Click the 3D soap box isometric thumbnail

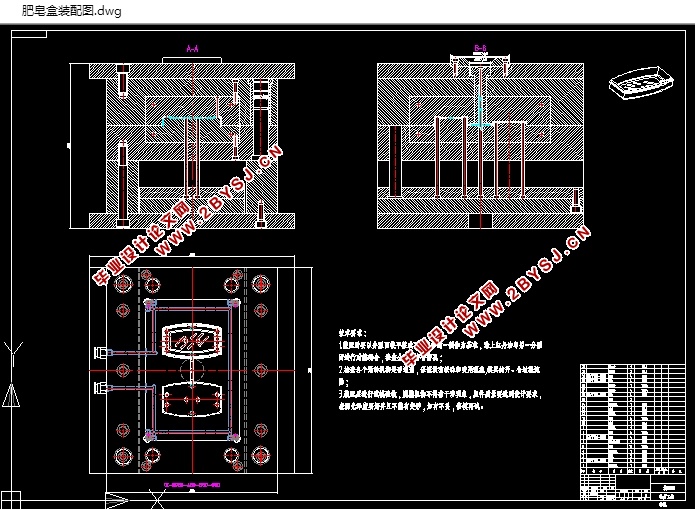tap(641, 82)
